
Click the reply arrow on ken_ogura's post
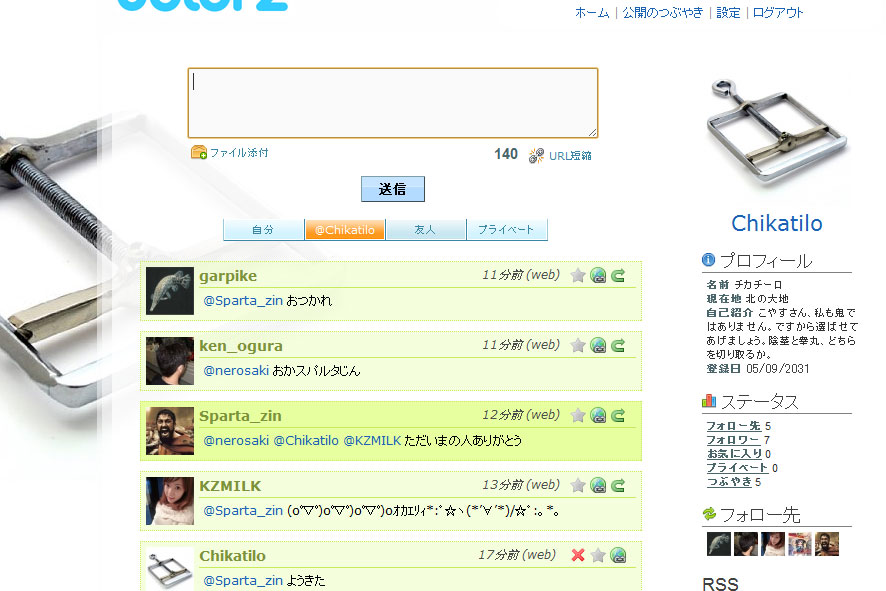[619, 345]
